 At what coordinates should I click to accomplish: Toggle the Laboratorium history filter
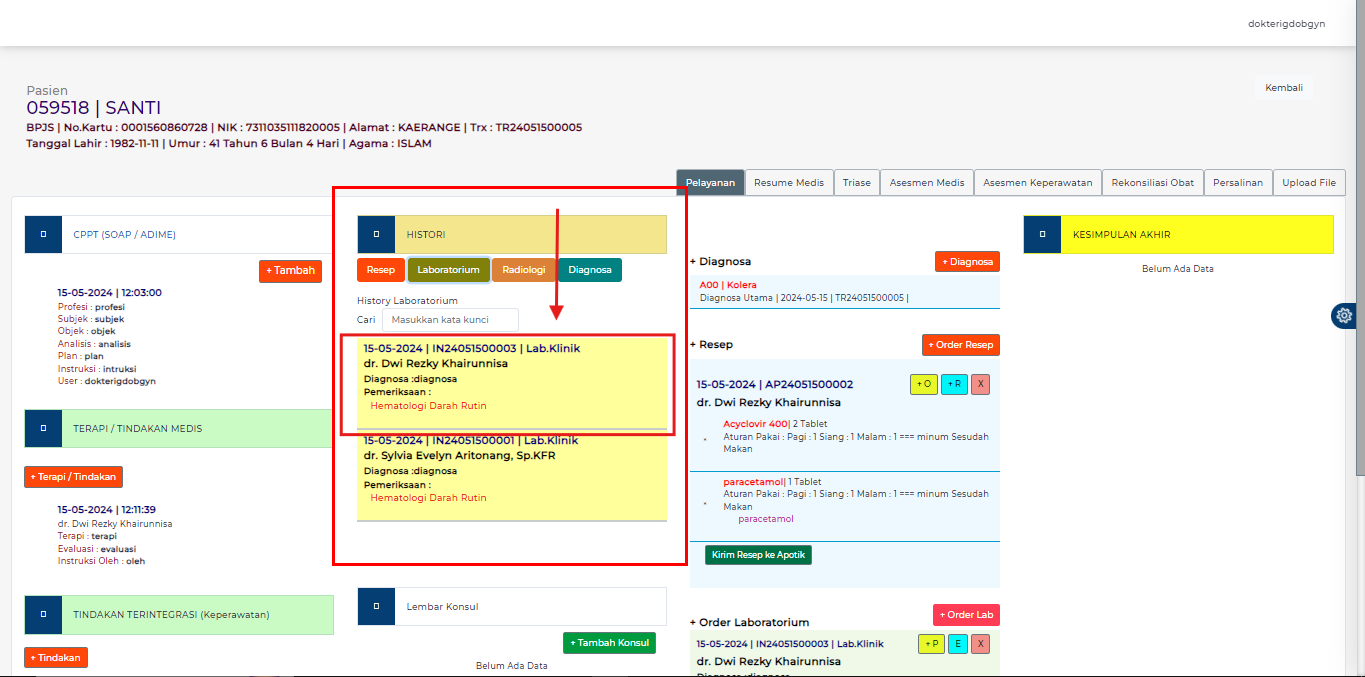[x=448, y=269]
